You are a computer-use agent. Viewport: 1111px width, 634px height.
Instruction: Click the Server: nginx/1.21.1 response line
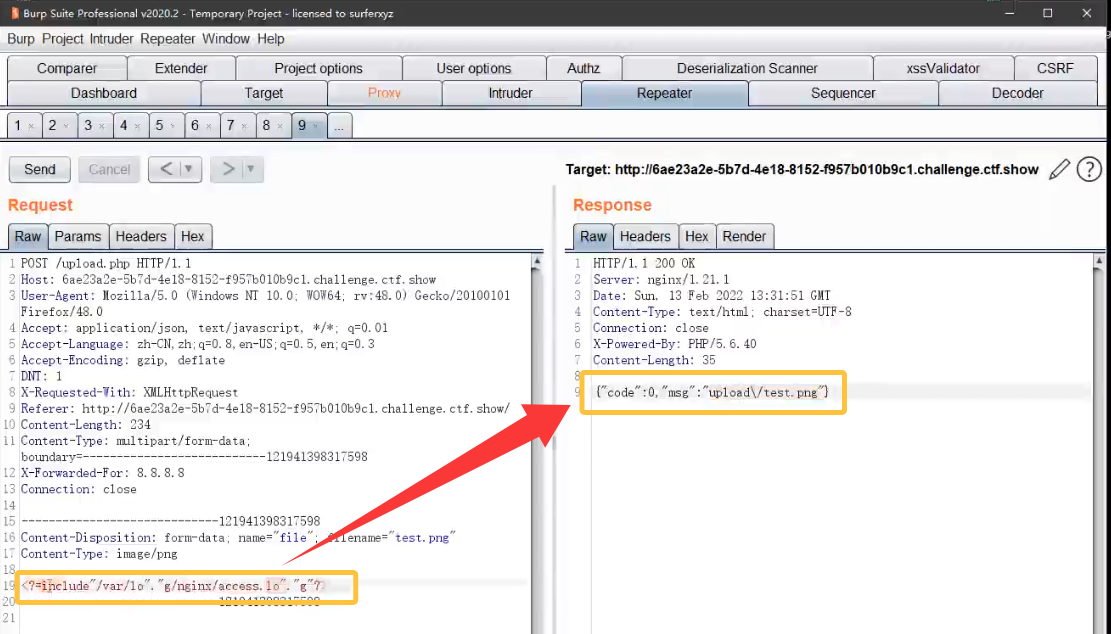[x=661, y=280]
